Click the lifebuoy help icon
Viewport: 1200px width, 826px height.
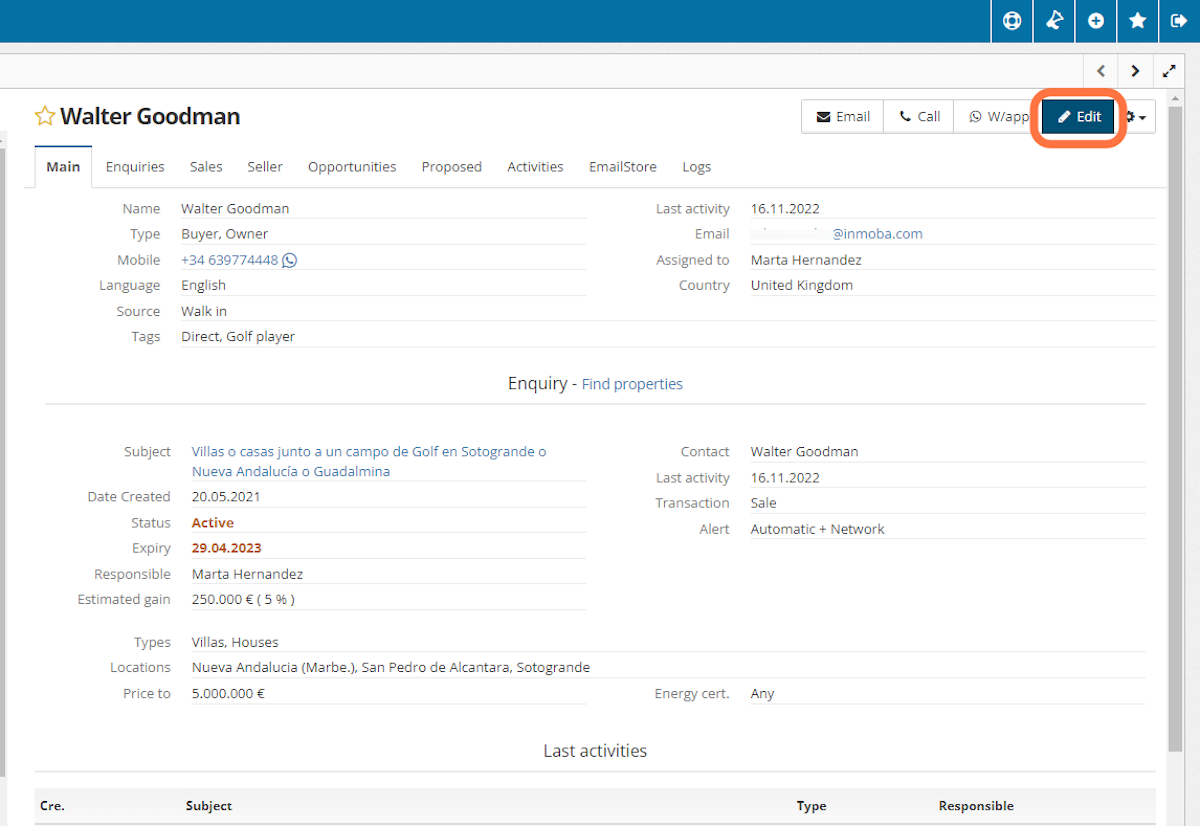point(1012,21)
